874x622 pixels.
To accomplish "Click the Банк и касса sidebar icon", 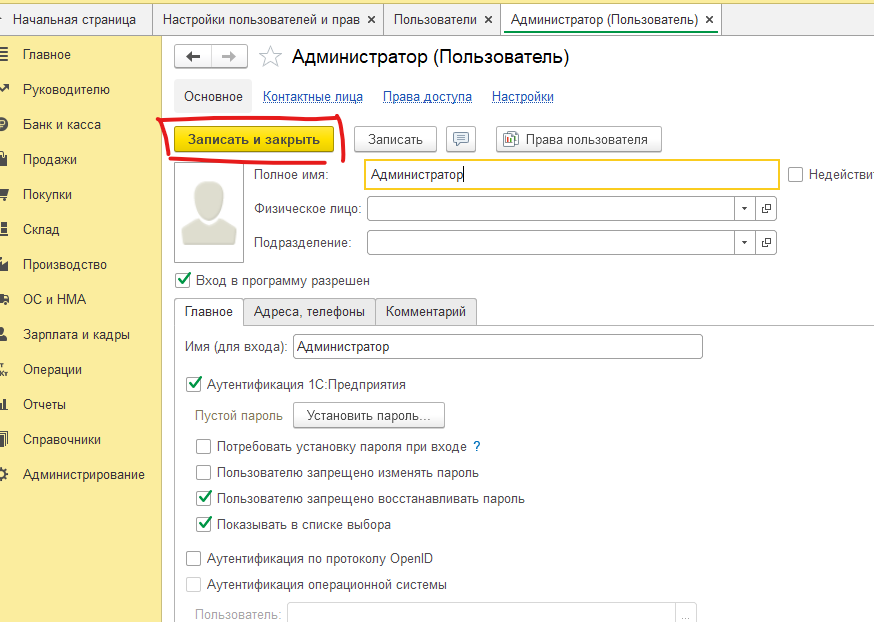I will tap(4, 124).
